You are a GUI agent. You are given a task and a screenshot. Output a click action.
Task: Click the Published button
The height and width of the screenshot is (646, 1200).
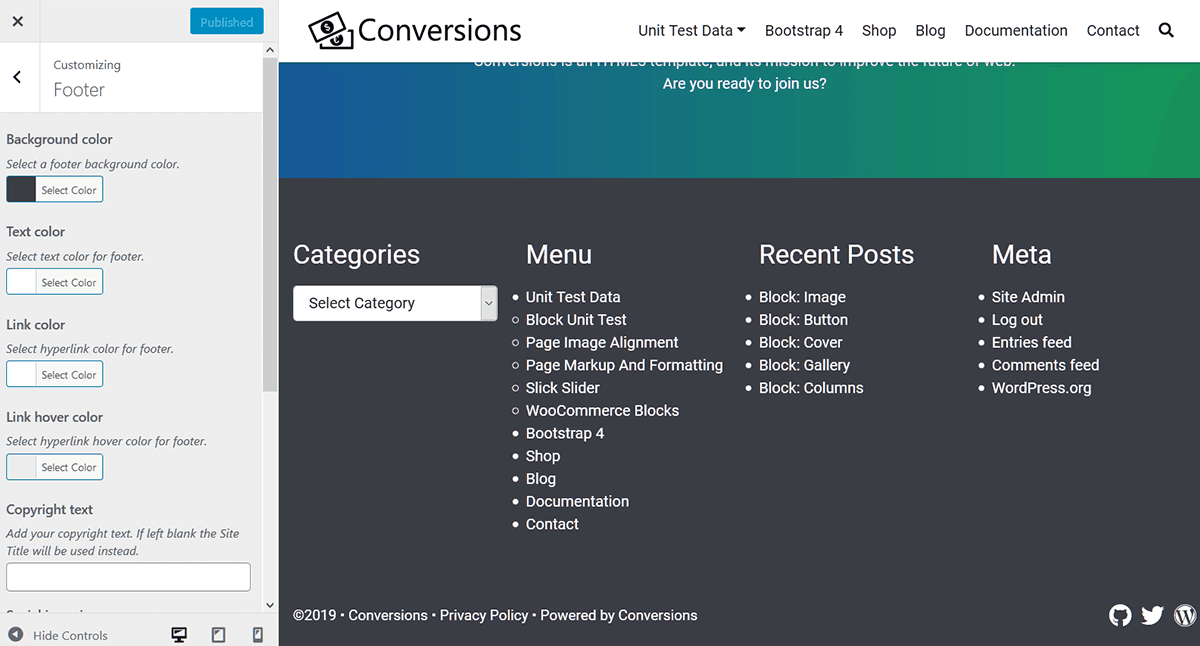tap(227, 22)
